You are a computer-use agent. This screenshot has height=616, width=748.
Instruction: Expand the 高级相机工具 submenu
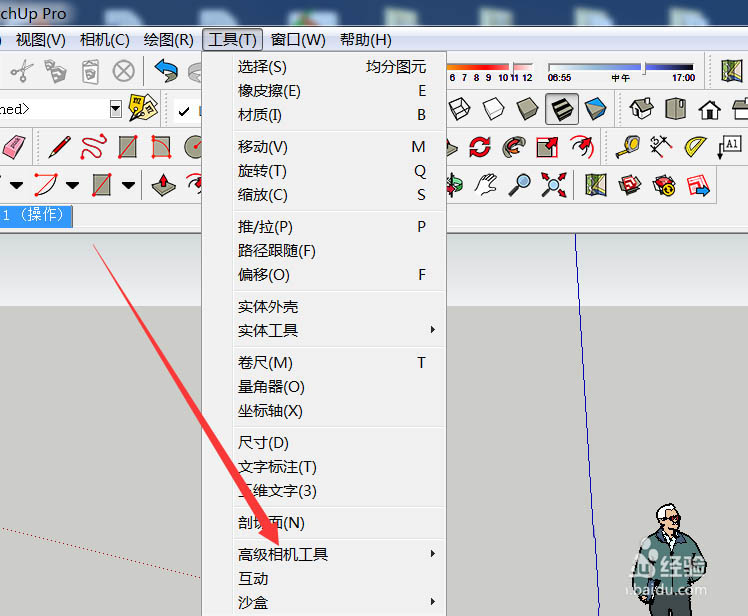tap(341, 554)
